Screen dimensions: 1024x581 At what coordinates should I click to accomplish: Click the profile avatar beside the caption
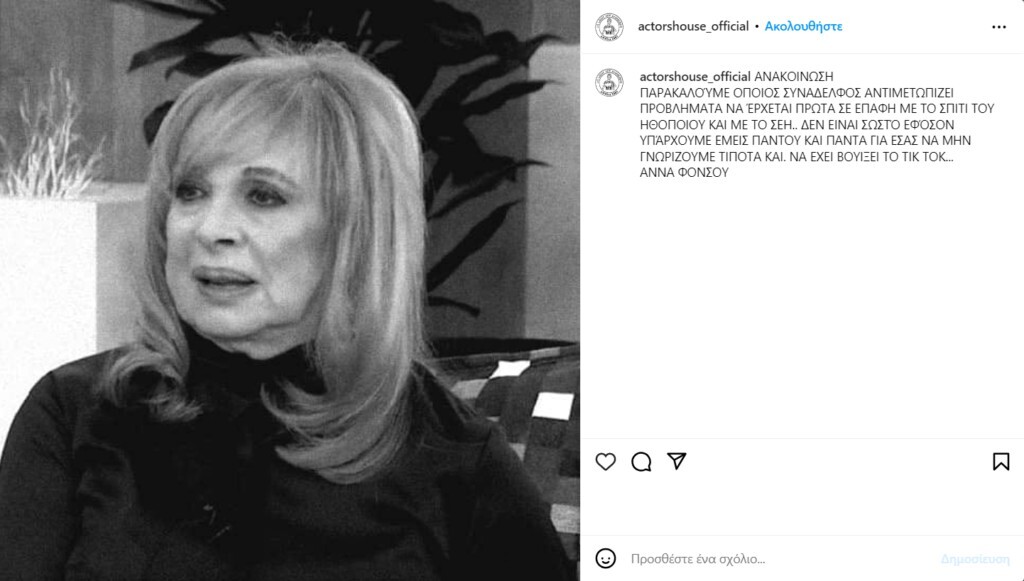pos(609,83)
